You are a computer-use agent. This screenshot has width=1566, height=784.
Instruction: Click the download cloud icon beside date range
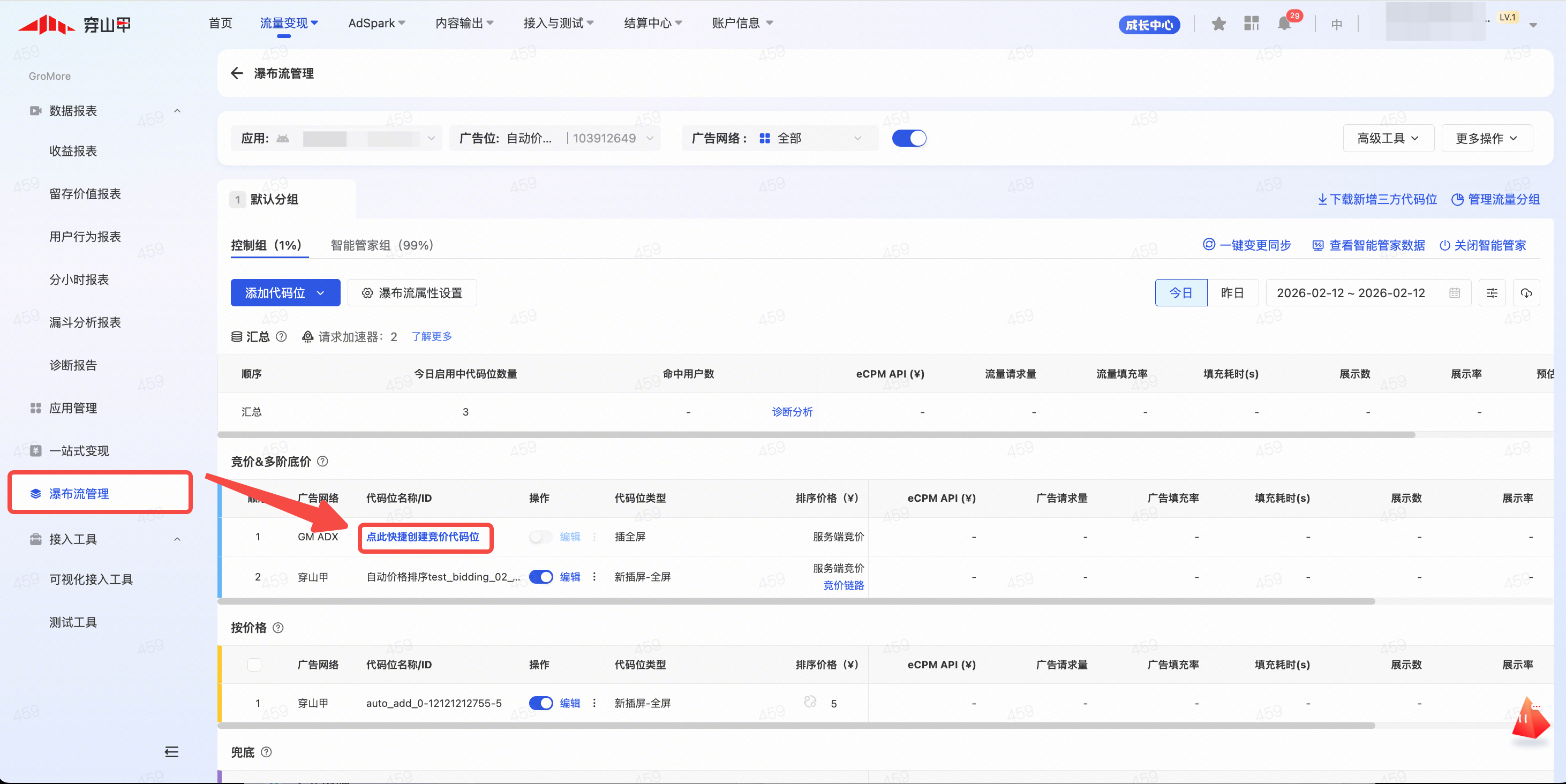tap(1526, 293)
